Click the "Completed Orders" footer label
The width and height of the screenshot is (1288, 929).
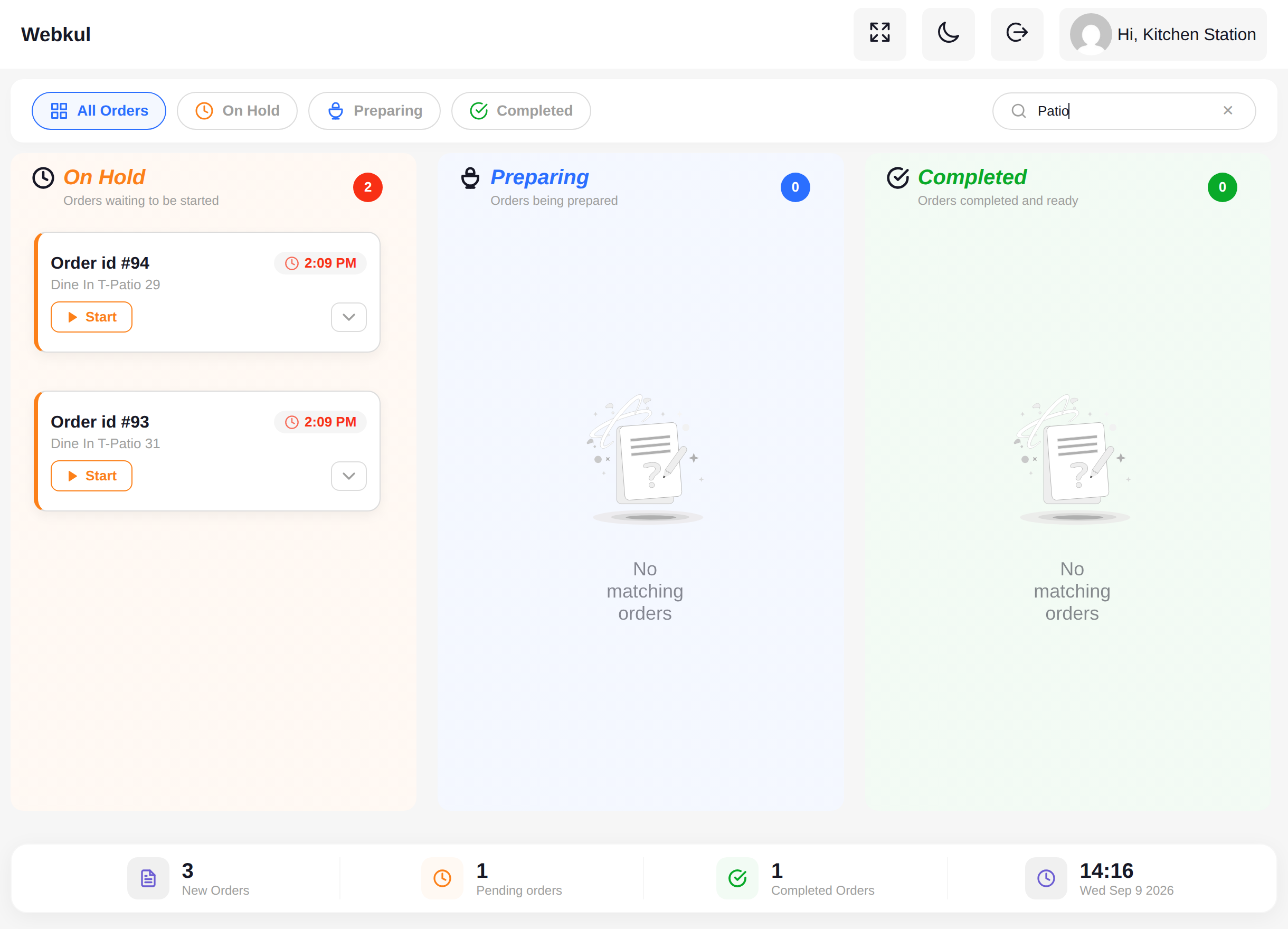pos(823,890)
